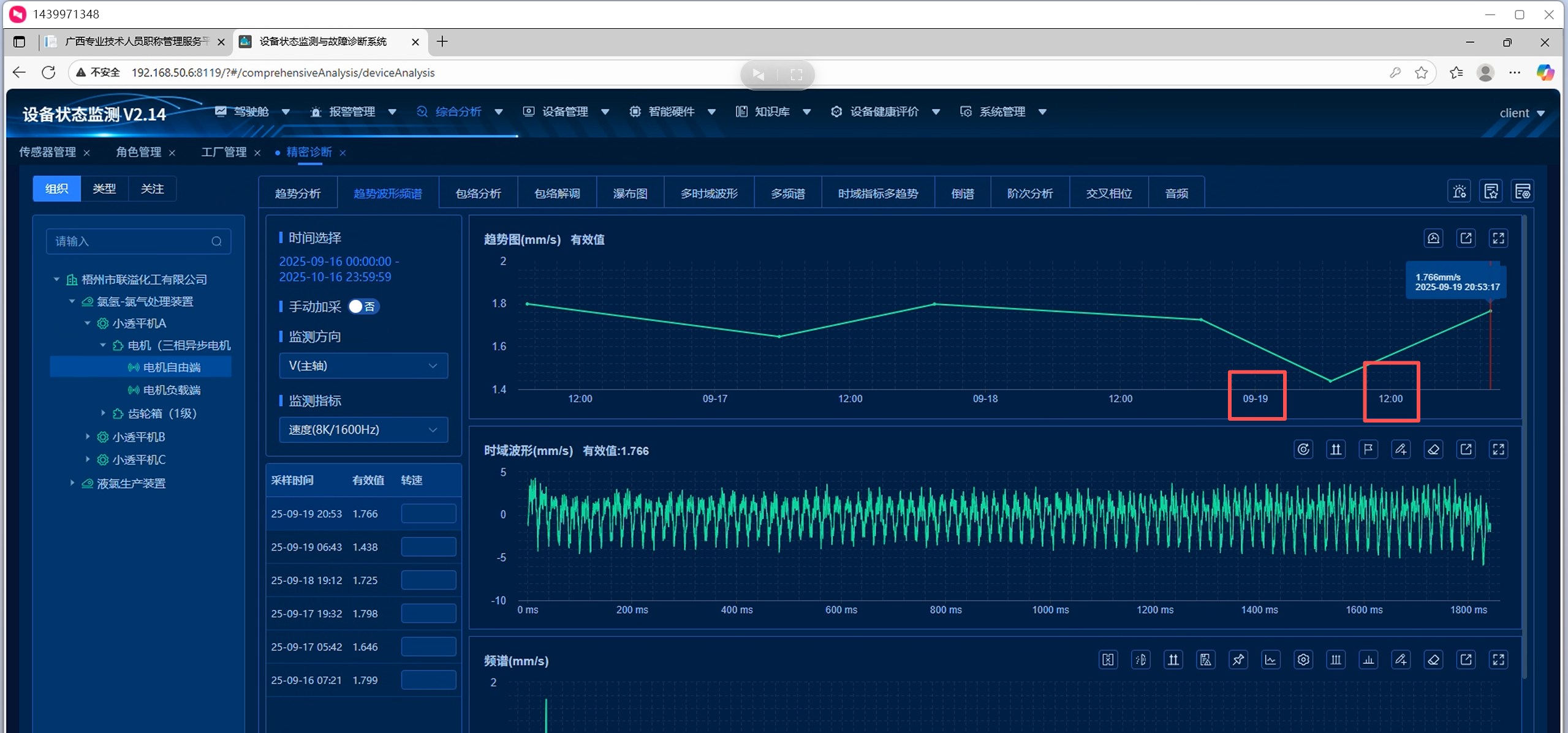Open the 综合分析 menu dropdown
Image resolution: width=1568 pixels, height=733 pixels.
(x=499, y=112)
